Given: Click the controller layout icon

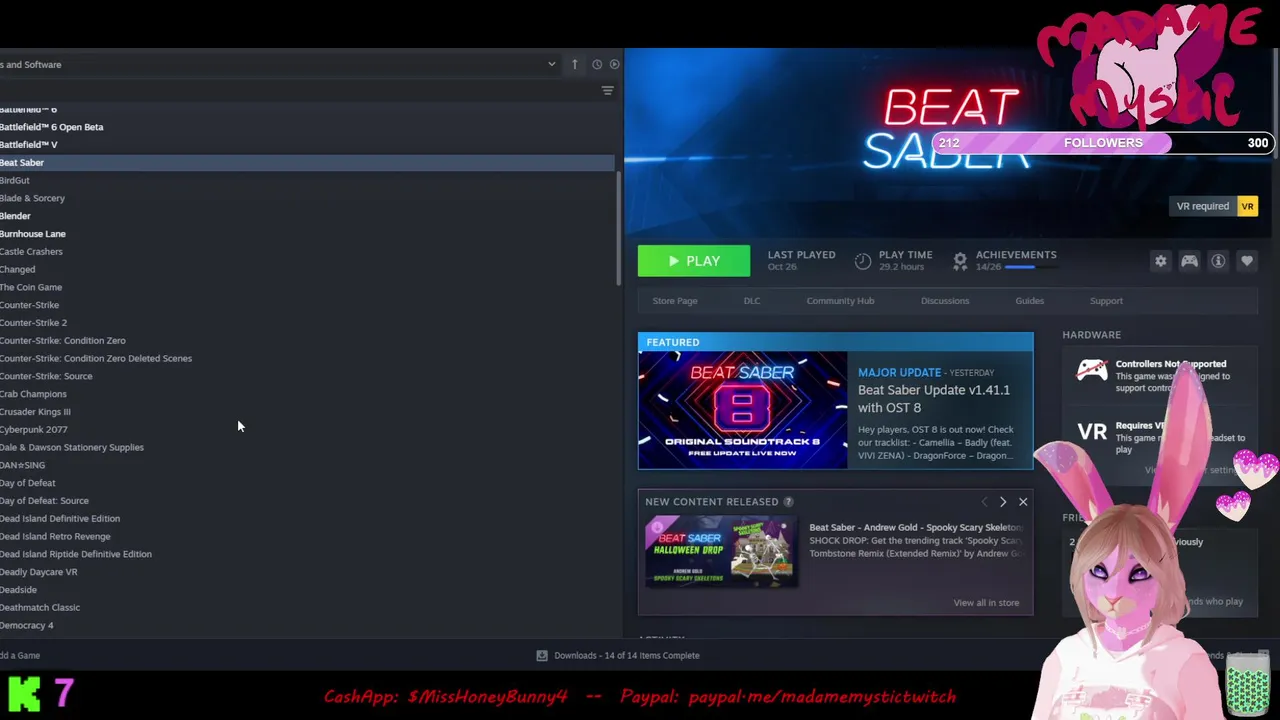Looking at the screenshot, I should (x=1189, y=261).
